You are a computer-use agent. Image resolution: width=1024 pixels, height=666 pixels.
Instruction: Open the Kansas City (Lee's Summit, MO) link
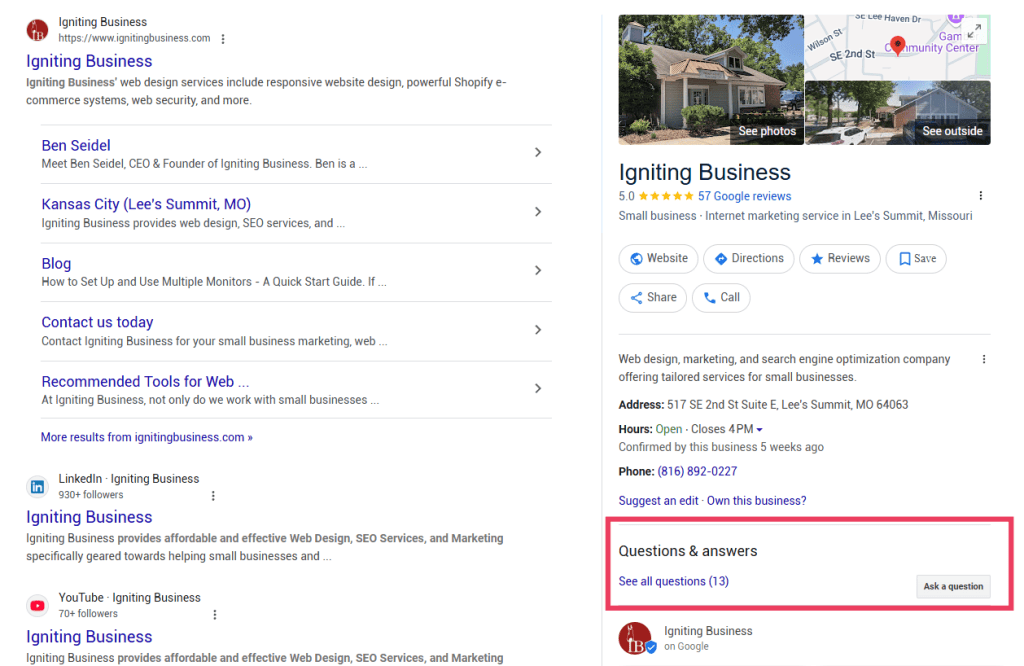pyautogui.click(x=146, y=204)
